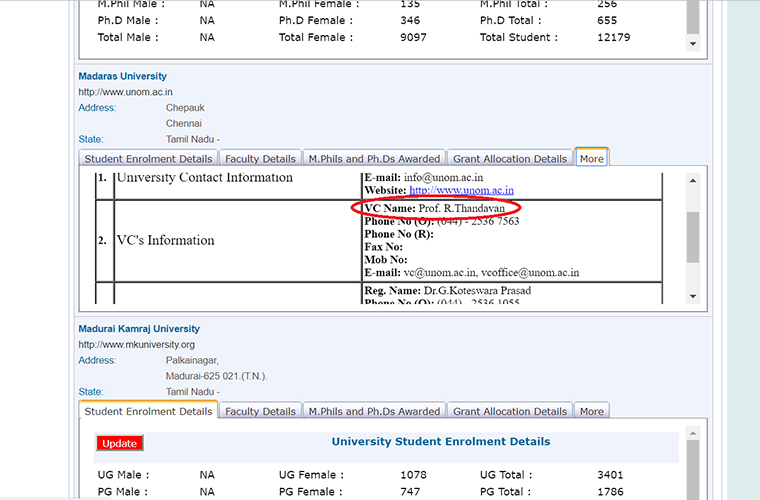Click the Phone No (O) 2536 7563 text

(x=442, y=221)
